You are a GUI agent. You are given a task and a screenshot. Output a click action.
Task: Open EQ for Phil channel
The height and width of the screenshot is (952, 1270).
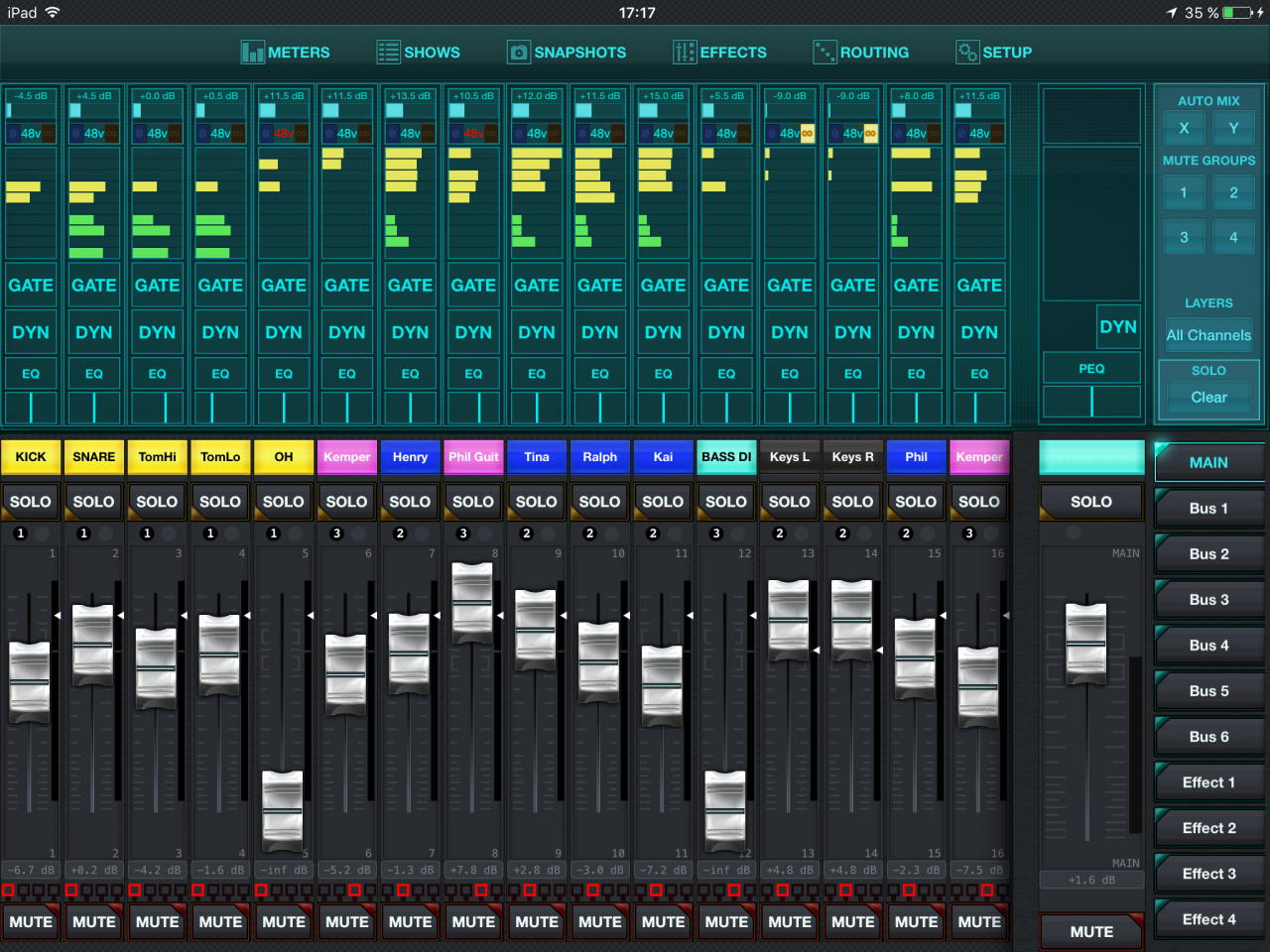tap(916, 374)
